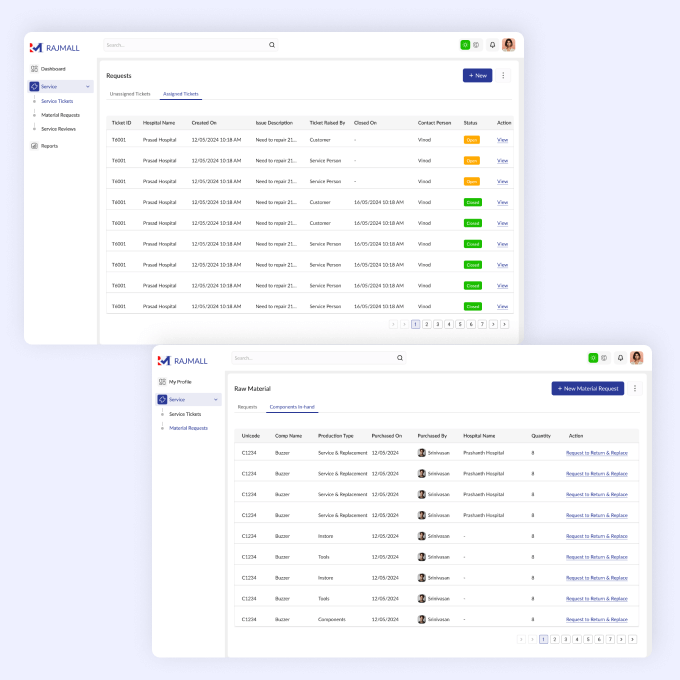This screenshot has width=680, height=680.
Task: Click the Dashboard icon in the sidebar
Action: pyautogui.click(x=34, y=69)
